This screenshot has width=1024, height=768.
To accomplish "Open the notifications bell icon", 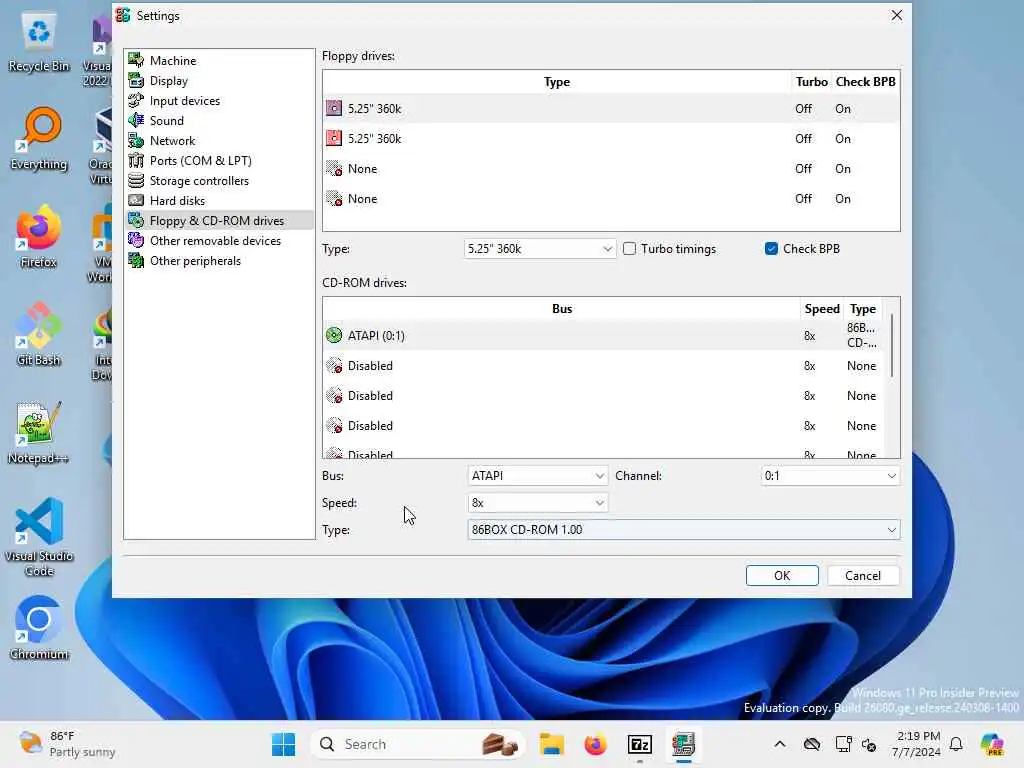I will coord(956,744).
